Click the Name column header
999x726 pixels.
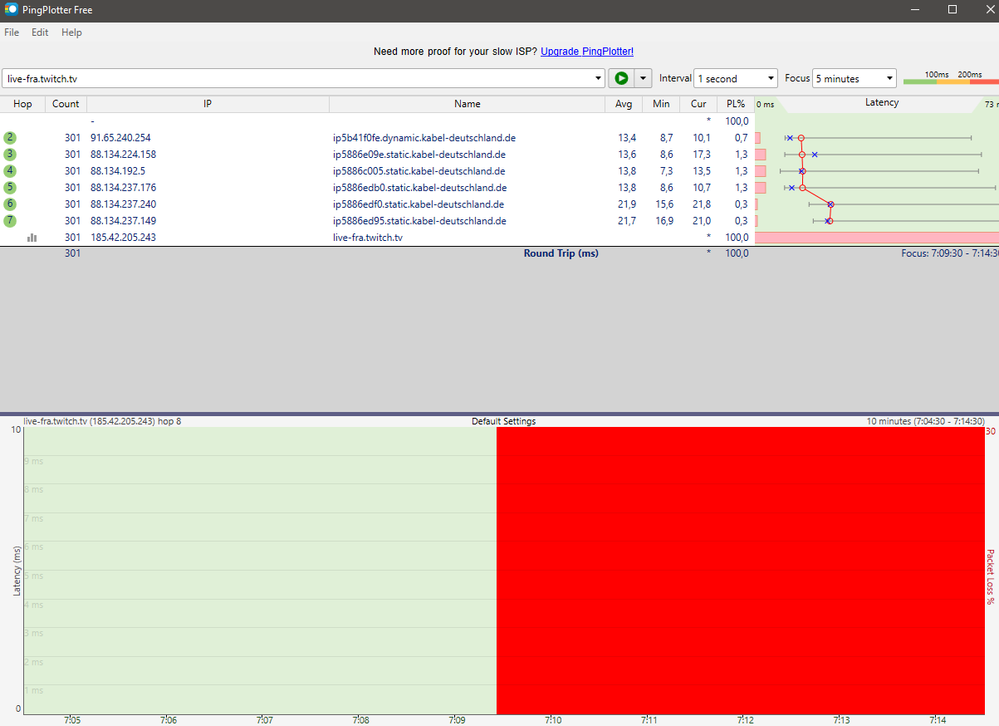pyautogui.click(x=467, y=104)
